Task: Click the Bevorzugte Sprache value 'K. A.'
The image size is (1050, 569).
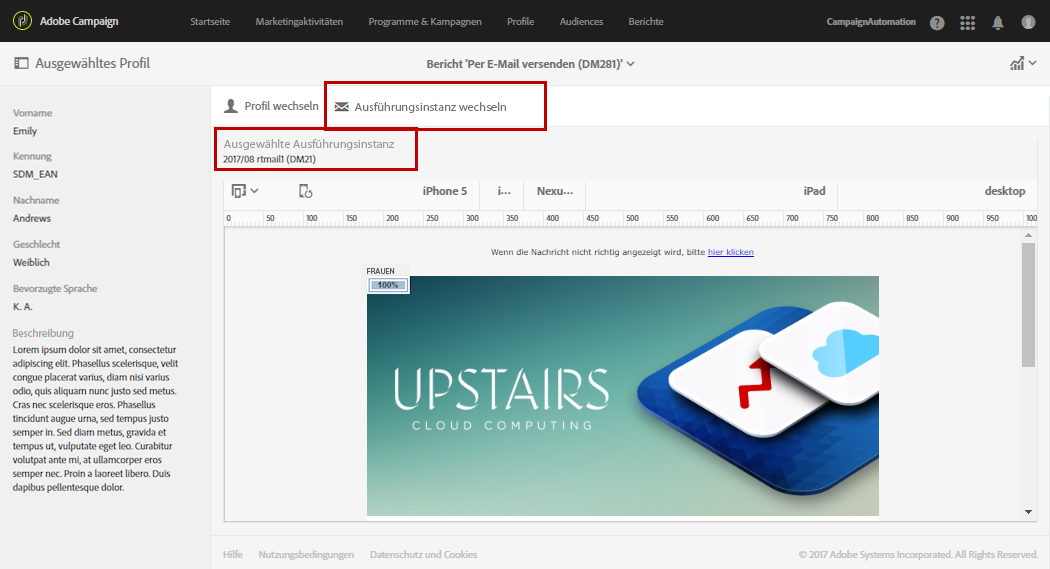Action: coord(22,307)
